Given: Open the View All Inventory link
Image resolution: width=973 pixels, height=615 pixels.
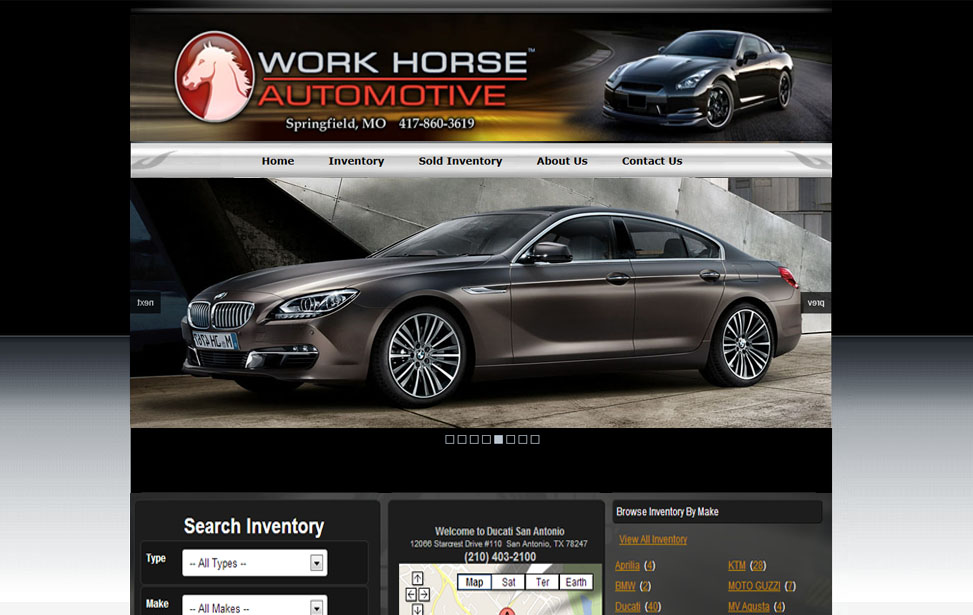Looking at the screenshot, I should (653, 539).
